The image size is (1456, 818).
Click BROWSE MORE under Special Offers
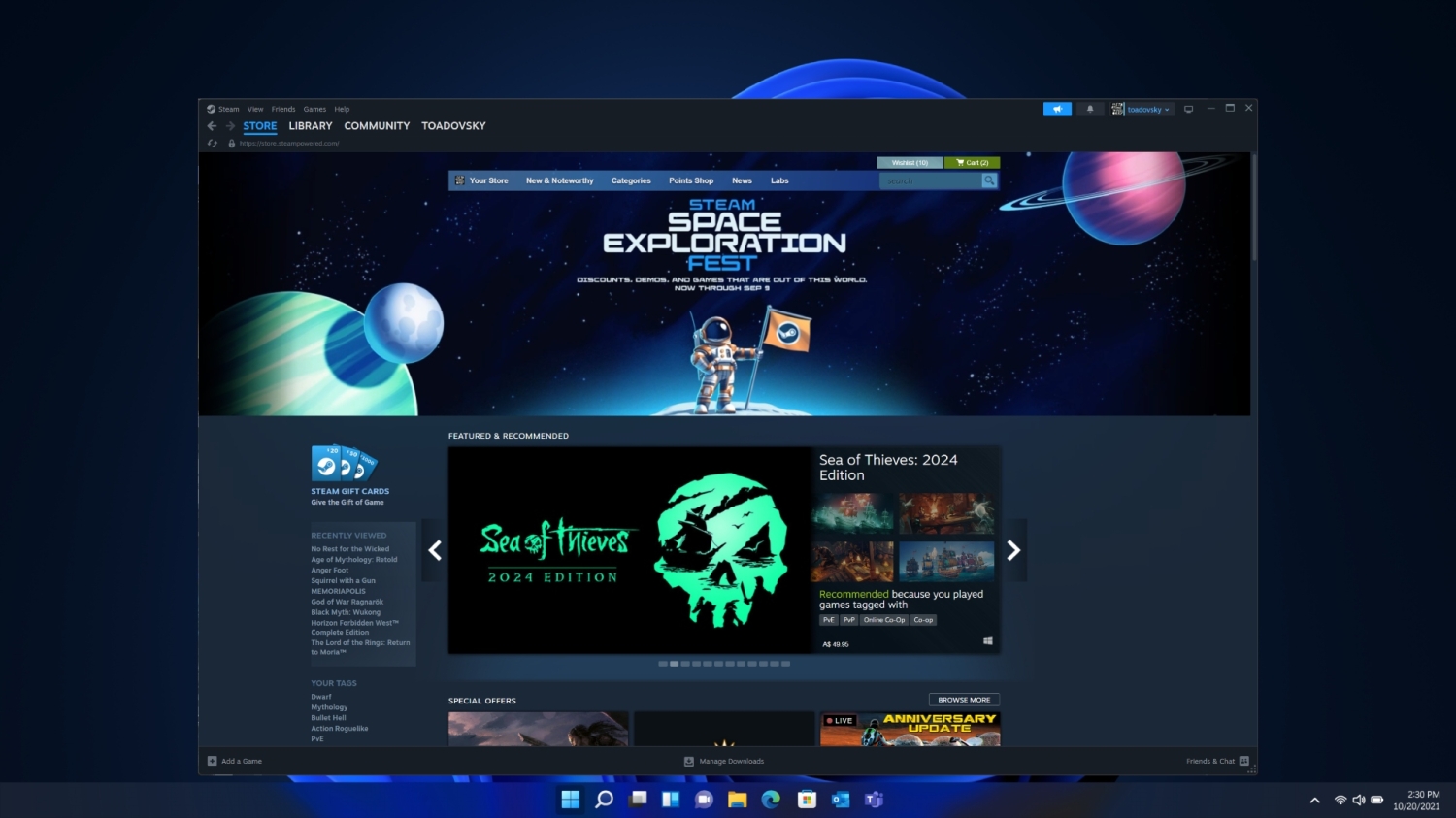coord(963,699)
